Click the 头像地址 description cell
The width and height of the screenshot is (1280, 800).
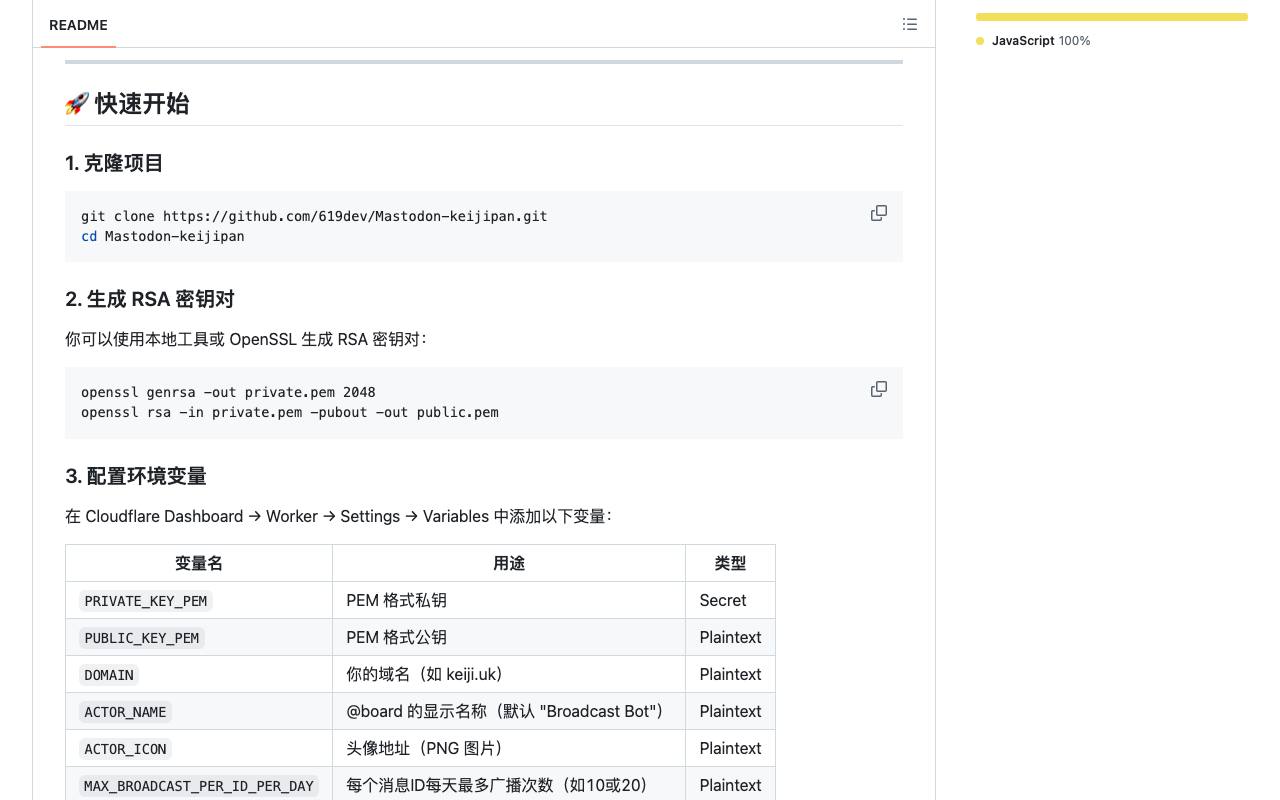(509, 748)
